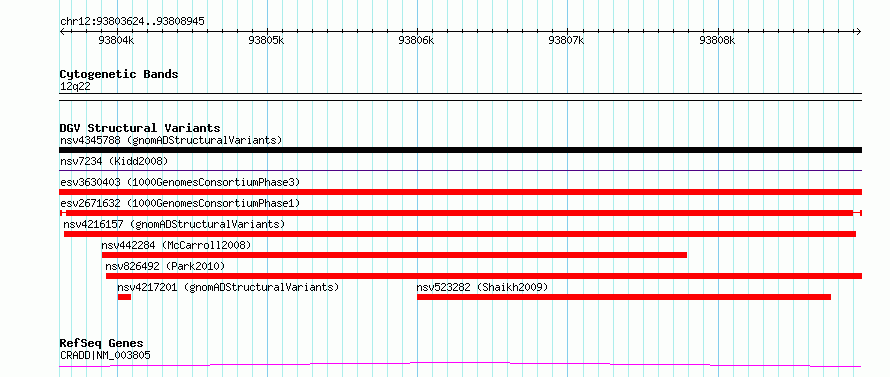Click the chr12:93803624..93808945 coordinate label
Viewport: 890px width, 377px height.
click(x=132, y=22)
